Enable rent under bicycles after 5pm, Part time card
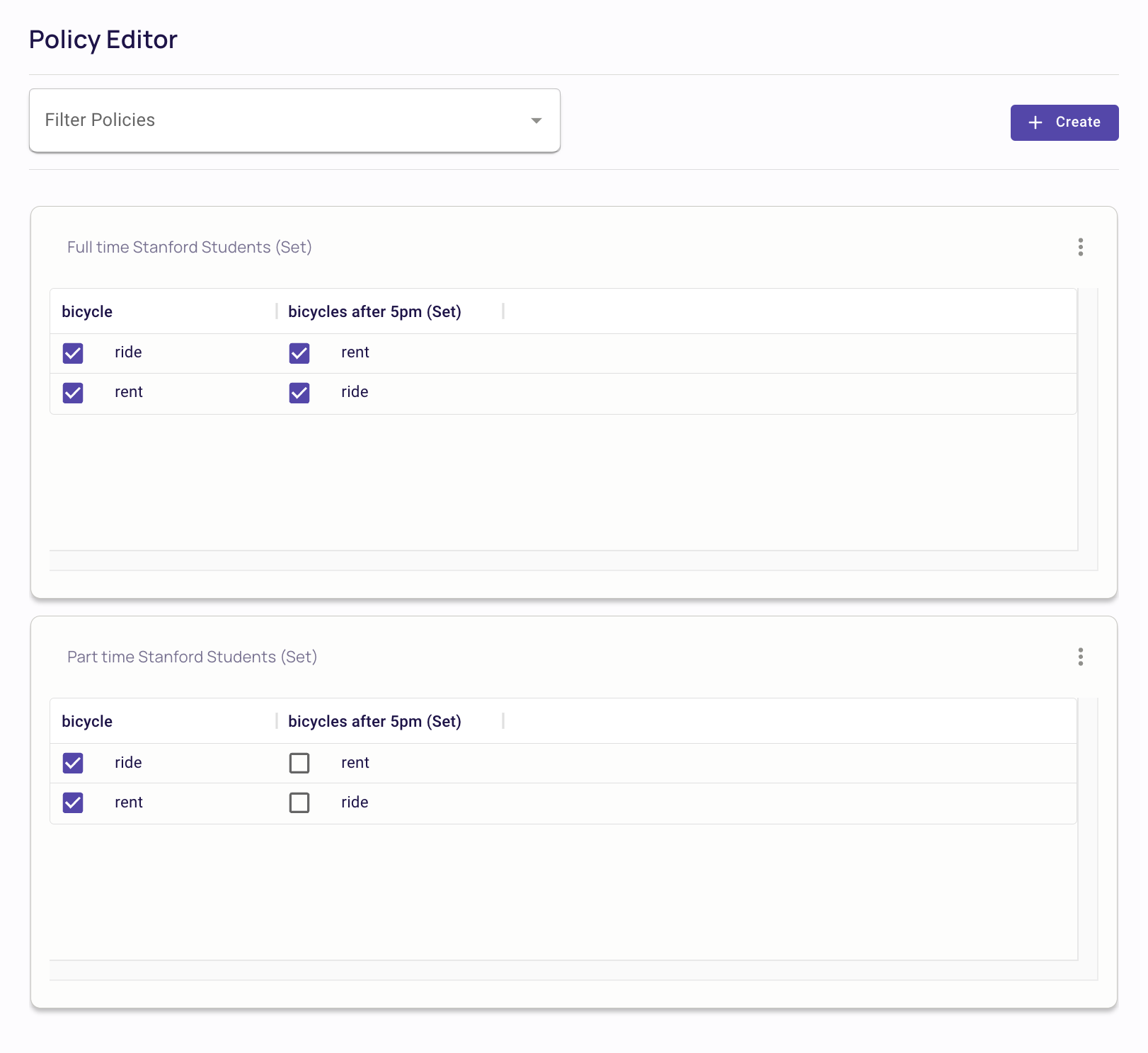The image size is (1148, 1053). click(x=299, y=763)
